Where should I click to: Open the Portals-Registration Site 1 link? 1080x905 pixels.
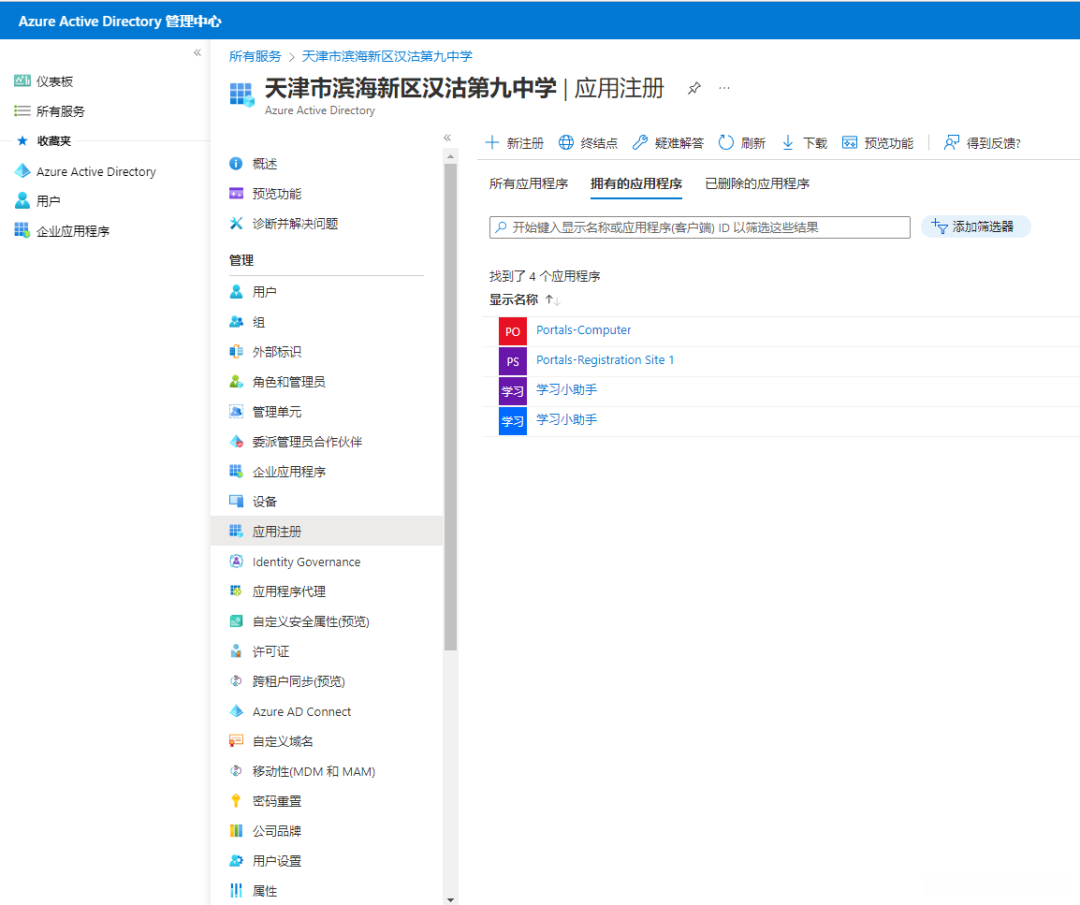coord(605,360)
